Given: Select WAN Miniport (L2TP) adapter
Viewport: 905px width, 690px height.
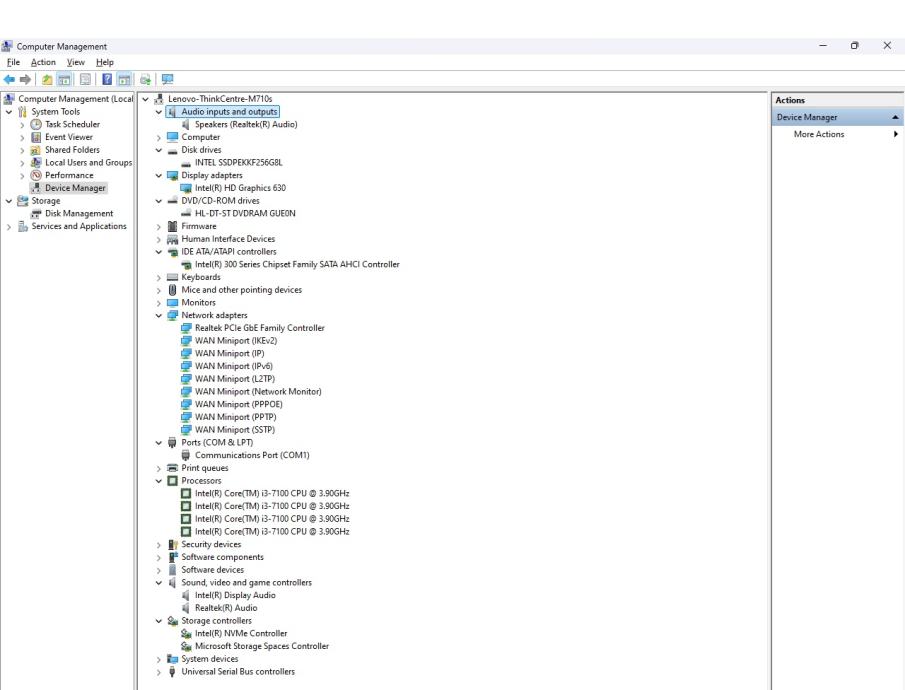Looking at the screenshot, I should click(x=234, y=379).
